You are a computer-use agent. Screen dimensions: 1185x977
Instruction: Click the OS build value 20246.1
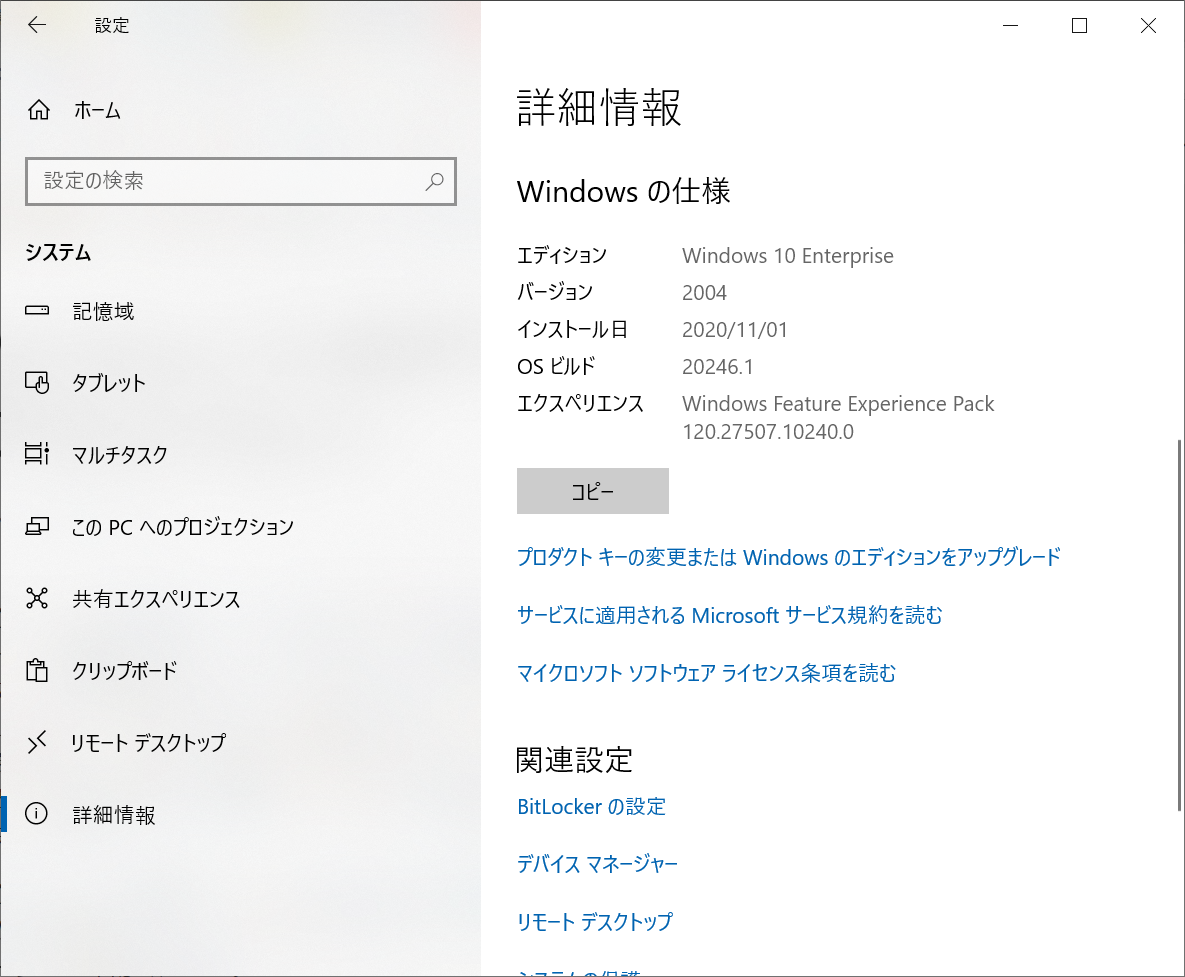(717, 366)
